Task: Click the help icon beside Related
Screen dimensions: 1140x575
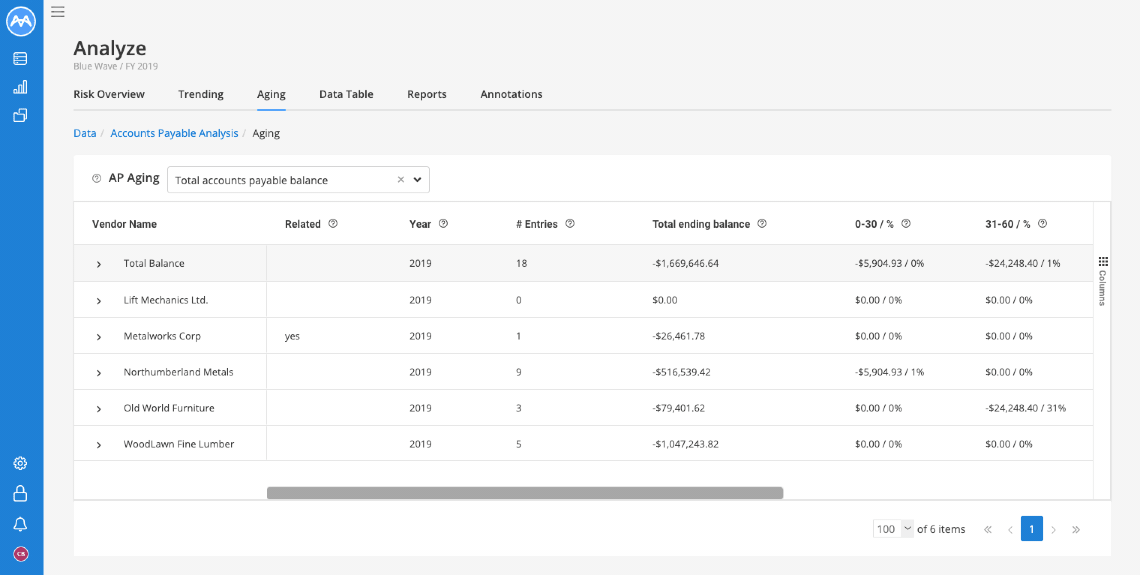Action: tap(333, 224)
